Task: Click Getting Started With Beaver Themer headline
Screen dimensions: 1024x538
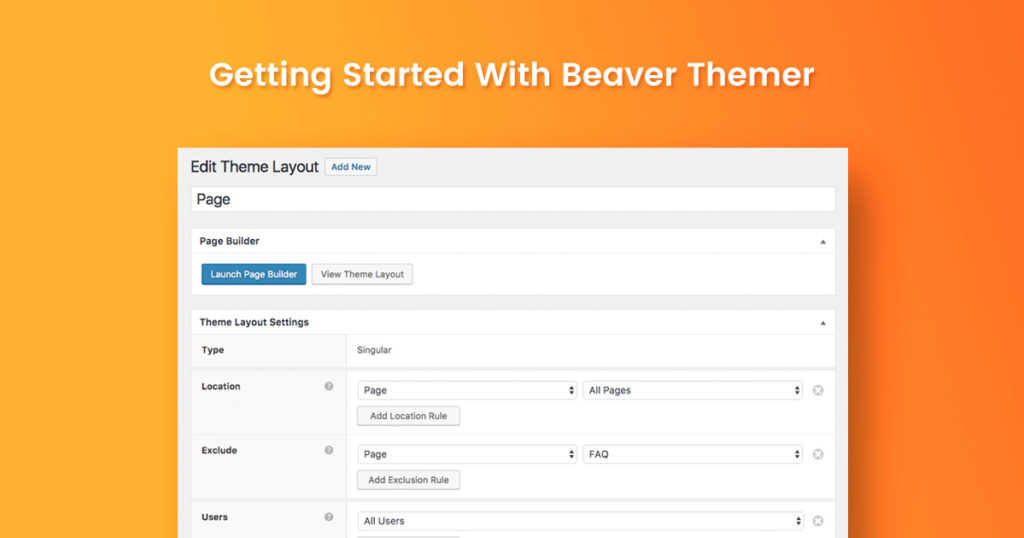Action: click(512, 75)
